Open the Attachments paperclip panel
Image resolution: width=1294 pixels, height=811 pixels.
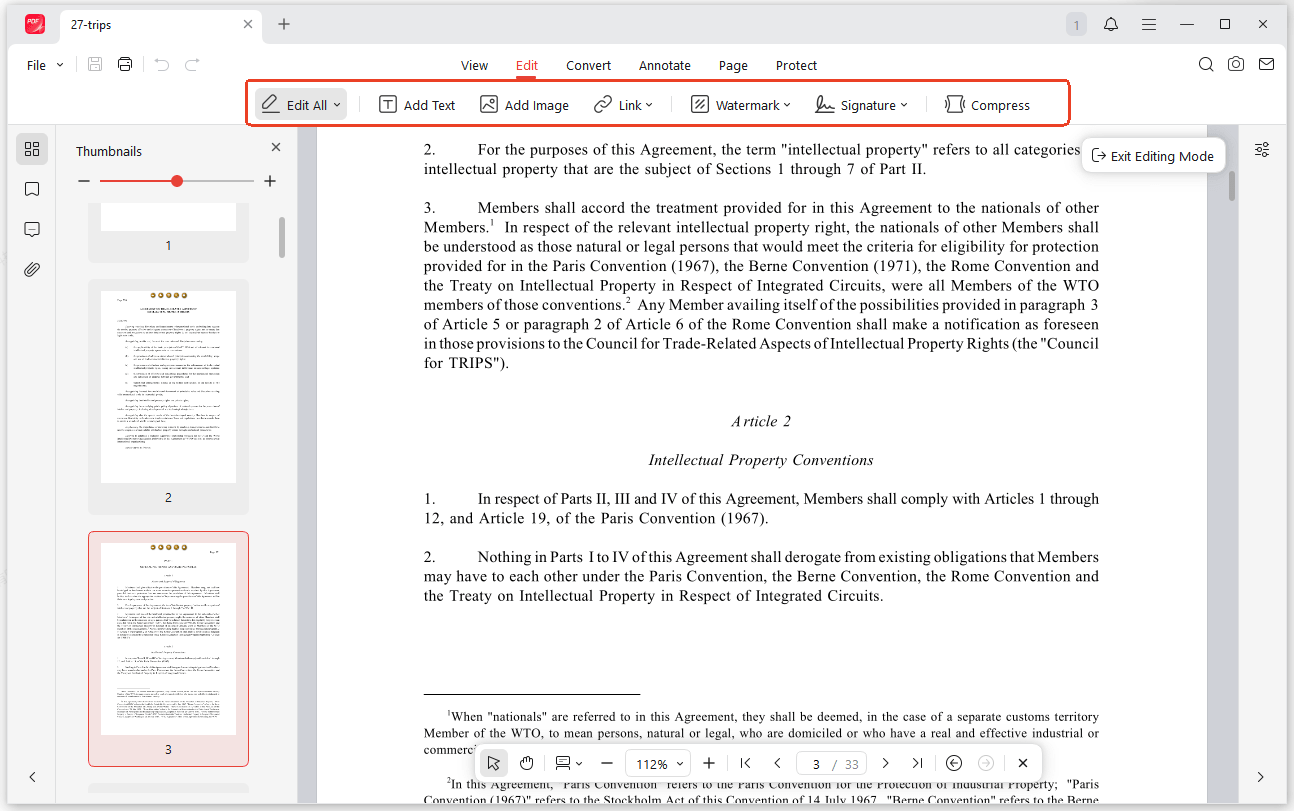coord(32,269)
